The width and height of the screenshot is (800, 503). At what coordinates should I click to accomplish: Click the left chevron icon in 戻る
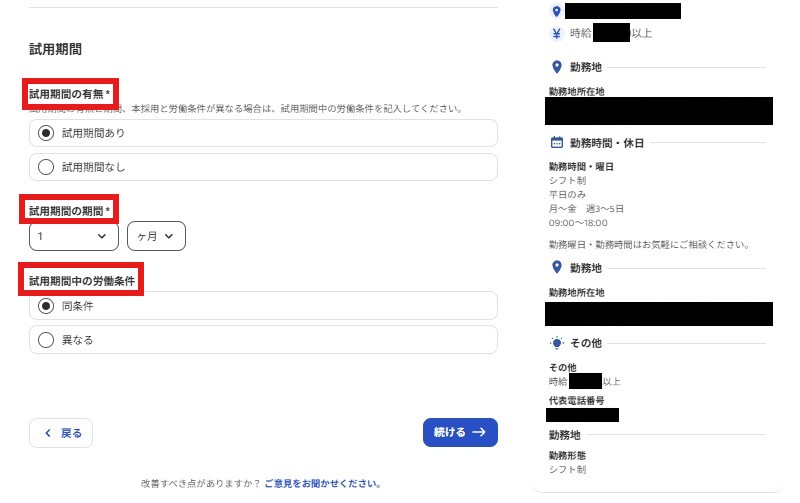(x=47, y=433)
